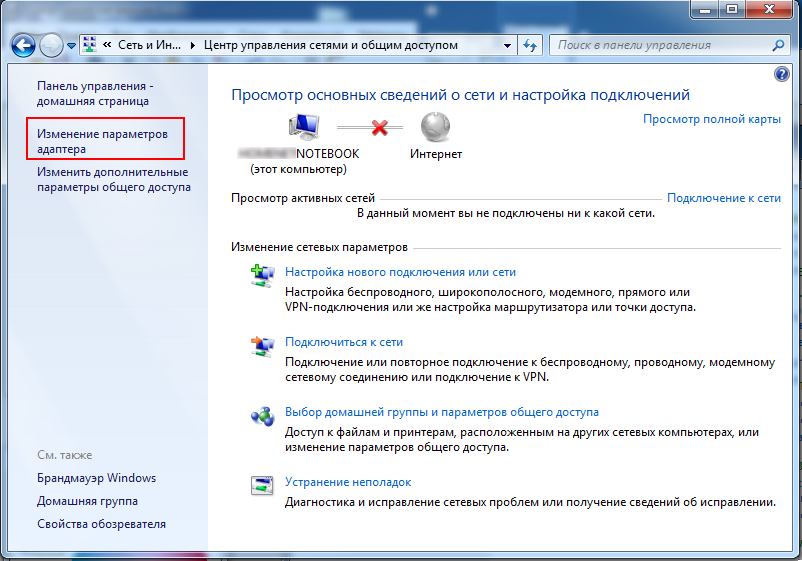Focus the Поиск в панели управления search field
Viewport: 802px width, 561px height.
click(x=660, y=45)
